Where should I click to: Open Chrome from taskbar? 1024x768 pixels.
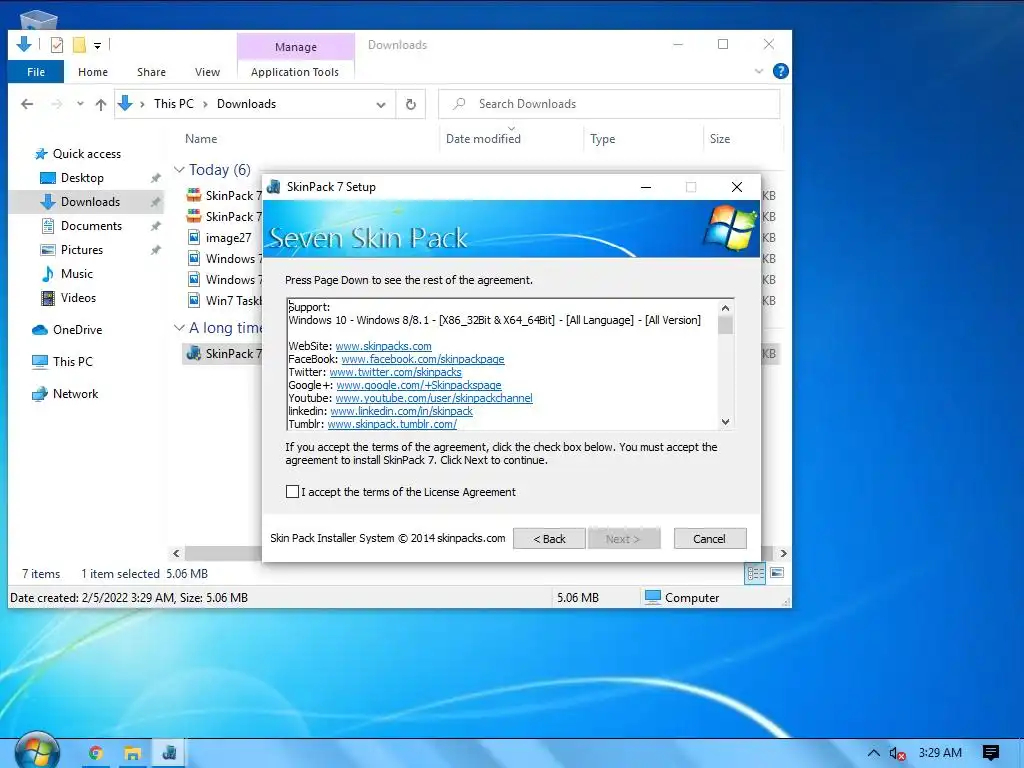95,753
